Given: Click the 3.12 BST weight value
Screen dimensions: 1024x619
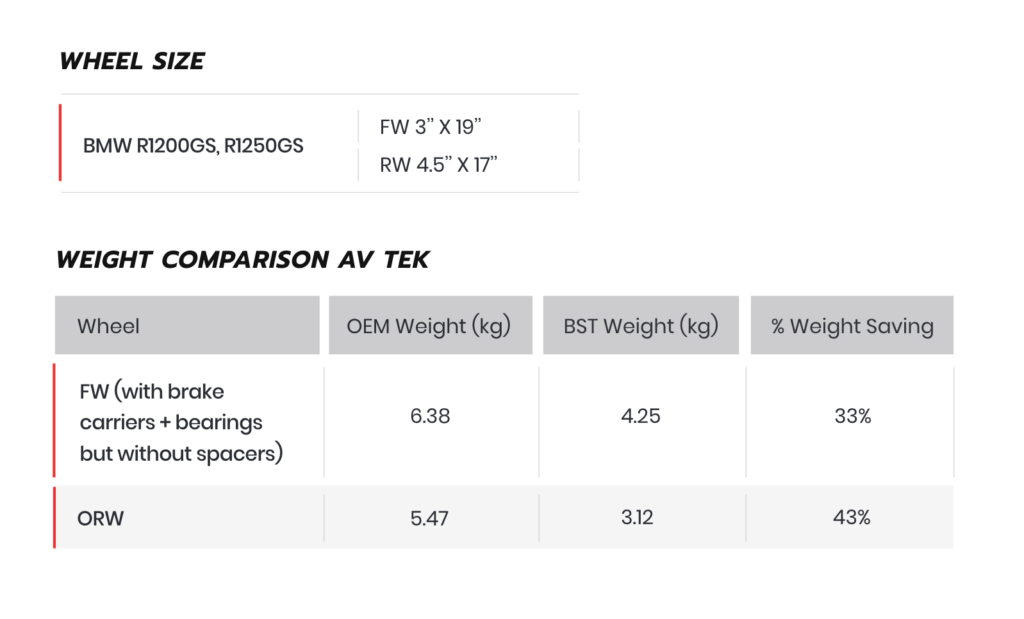Looking at the screenshot, I should click(637, 518).
